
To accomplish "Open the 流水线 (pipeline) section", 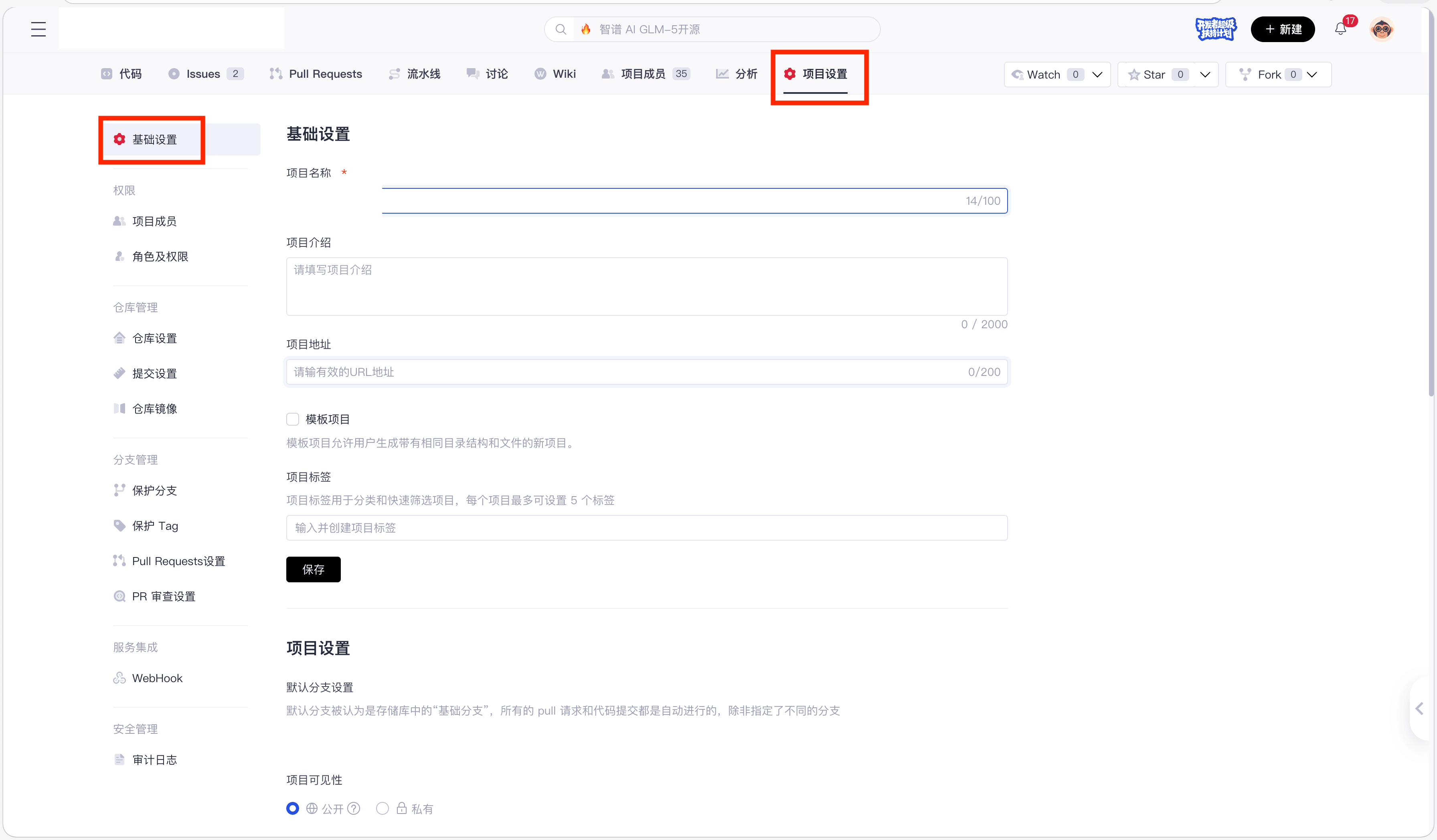I will (x=424, y=73).
